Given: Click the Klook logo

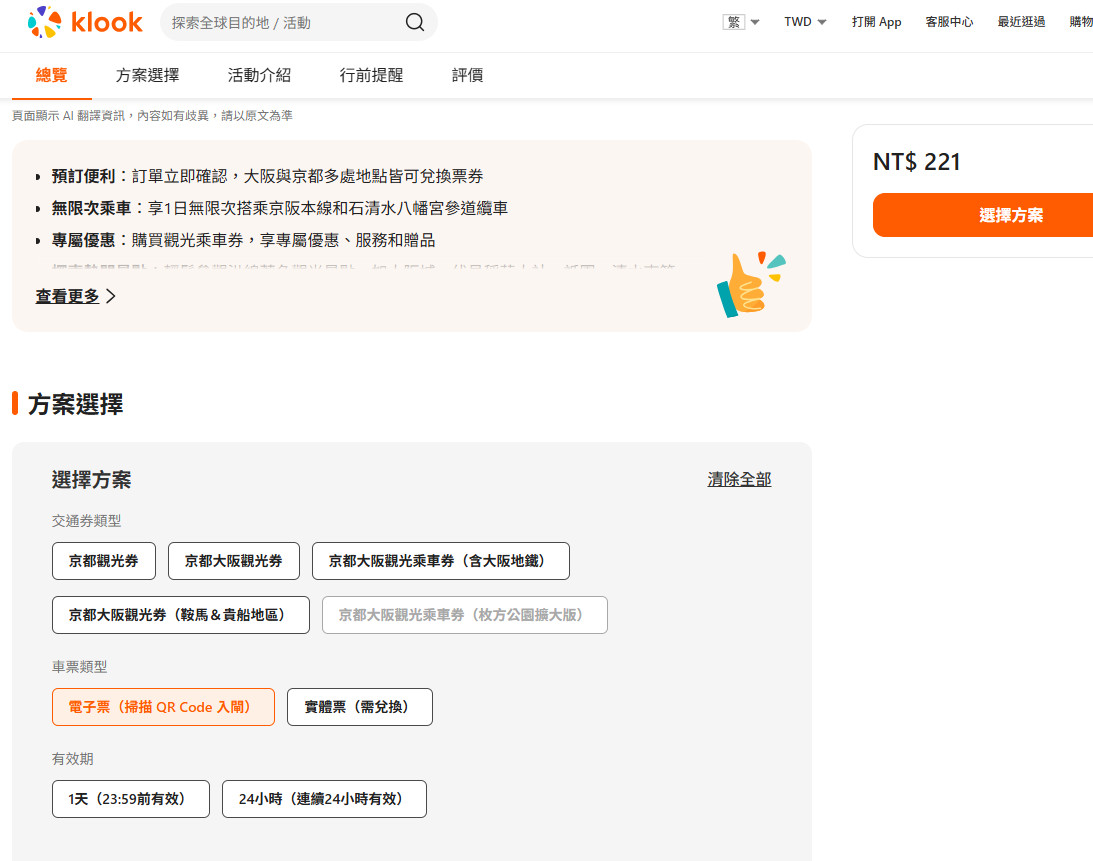Looking at the screenshot, I should pos(85,22).
